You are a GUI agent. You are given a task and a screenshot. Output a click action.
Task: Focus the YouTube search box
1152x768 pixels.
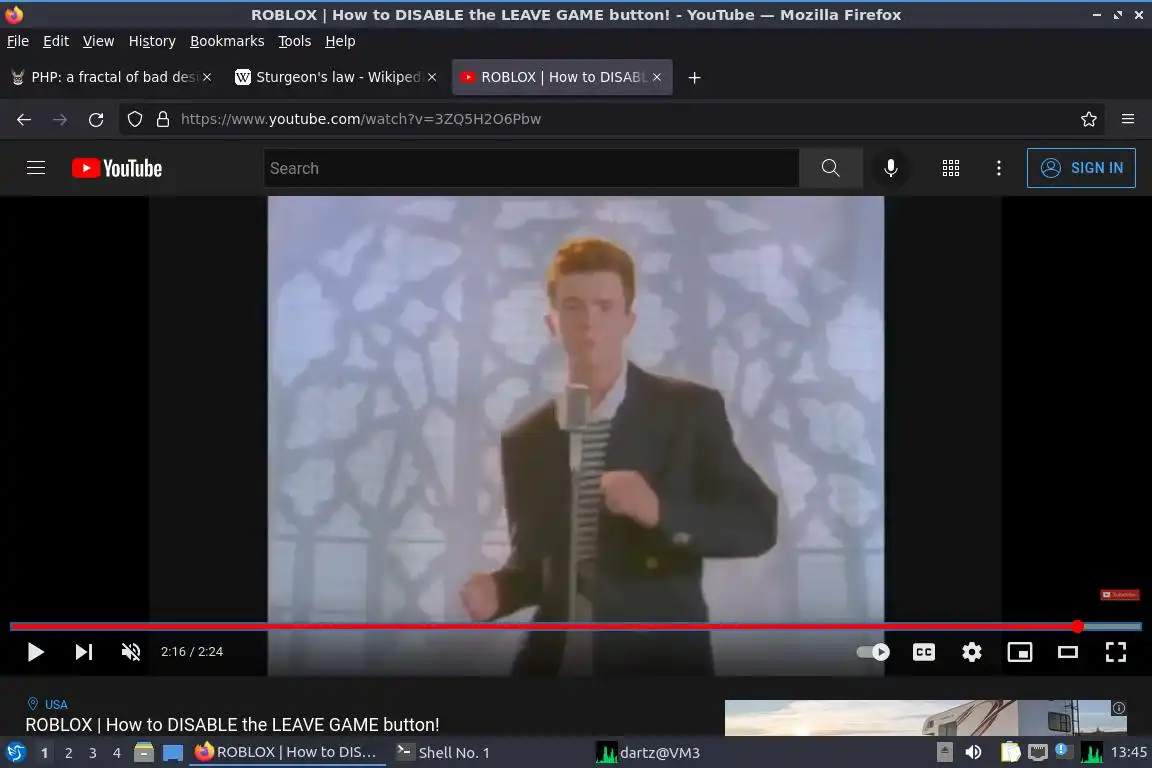[531, 168]
